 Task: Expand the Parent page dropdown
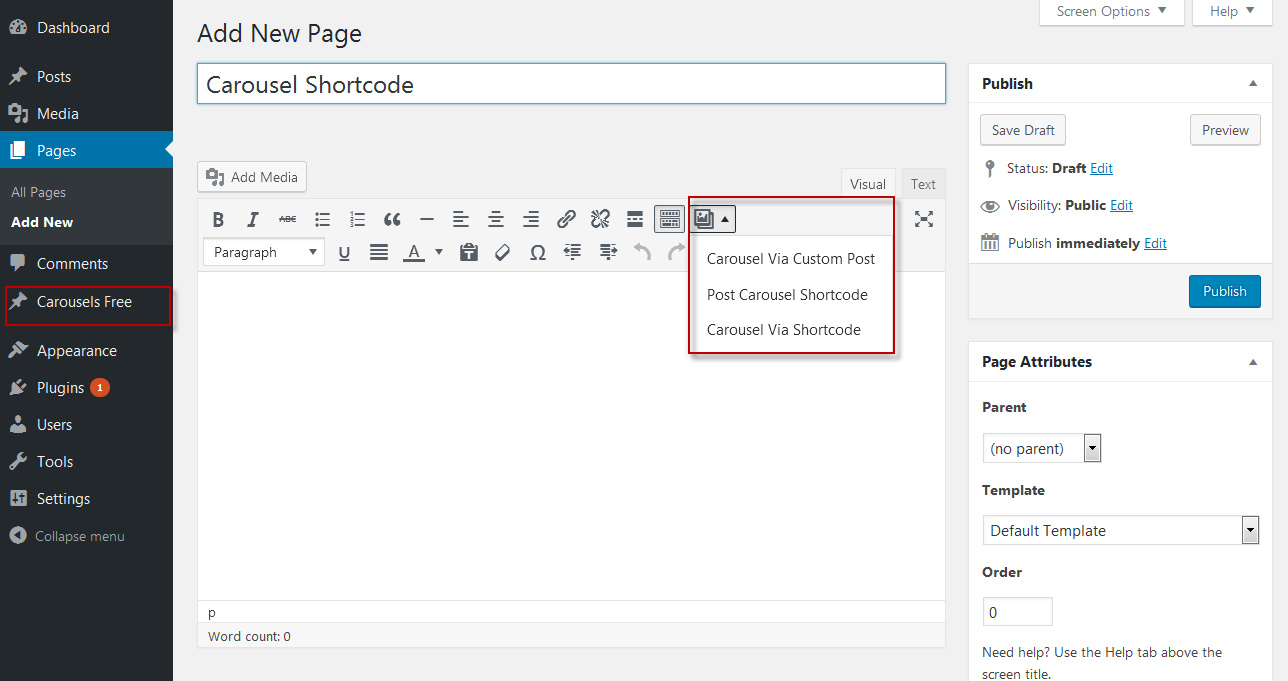tap(1042, 448)
